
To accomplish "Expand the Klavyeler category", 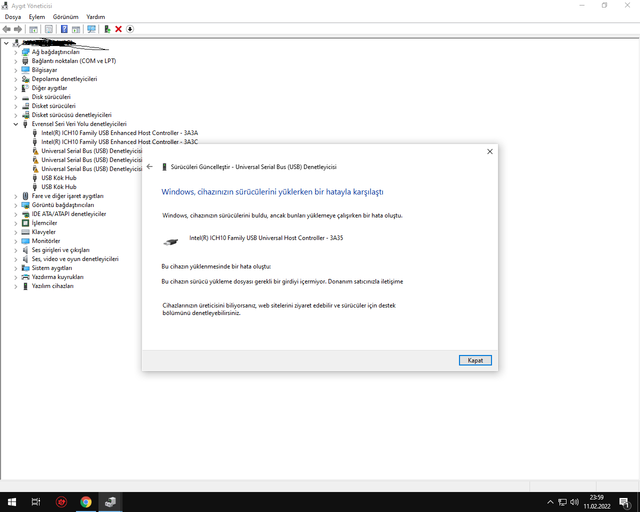I will click(x=16, y=232).
